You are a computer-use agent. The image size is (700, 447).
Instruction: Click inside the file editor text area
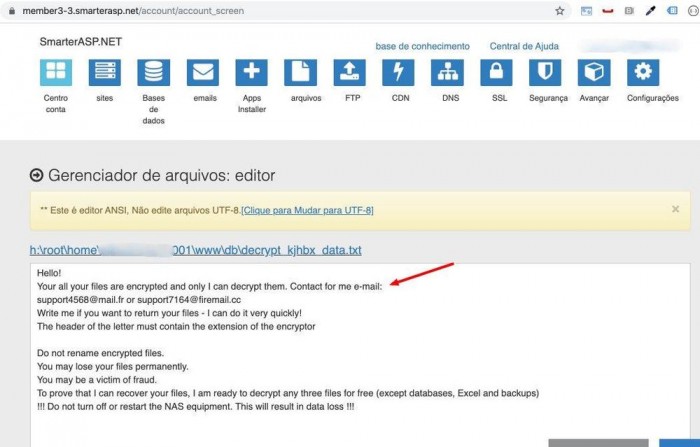point(360,355)
